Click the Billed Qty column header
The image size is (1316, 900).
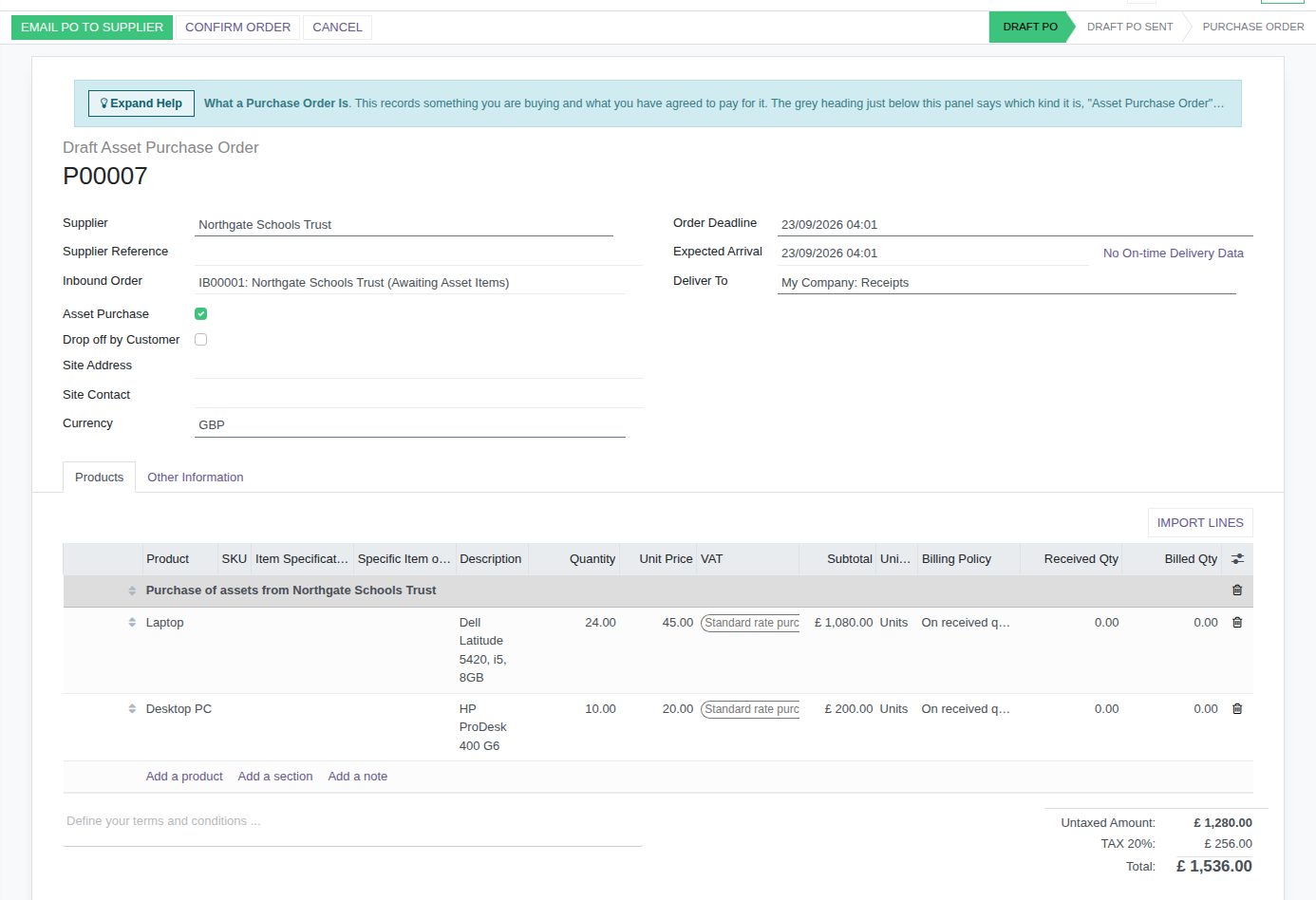1172,559
